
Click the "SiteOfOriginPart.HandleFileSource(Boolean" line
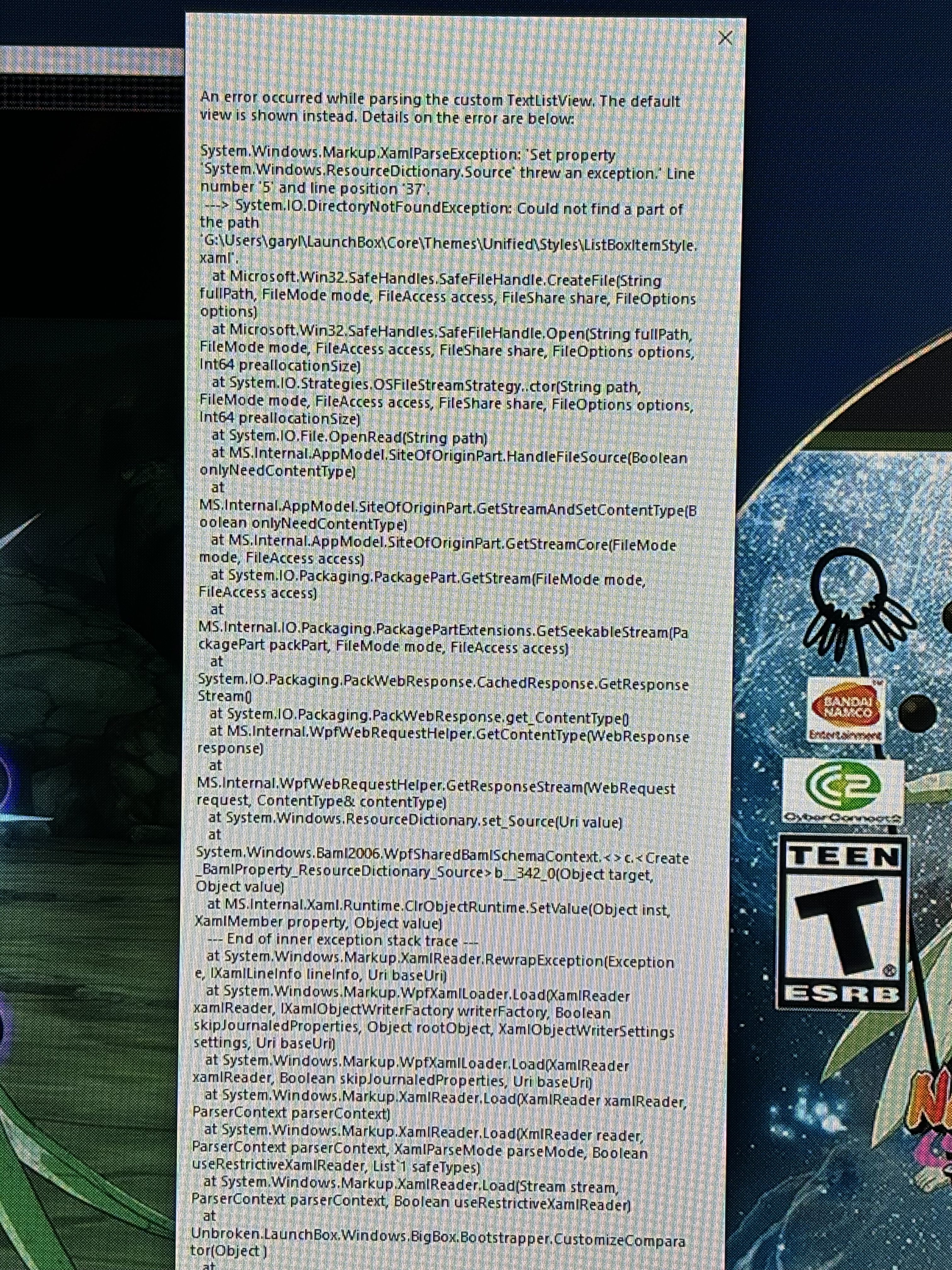point(449,456)
